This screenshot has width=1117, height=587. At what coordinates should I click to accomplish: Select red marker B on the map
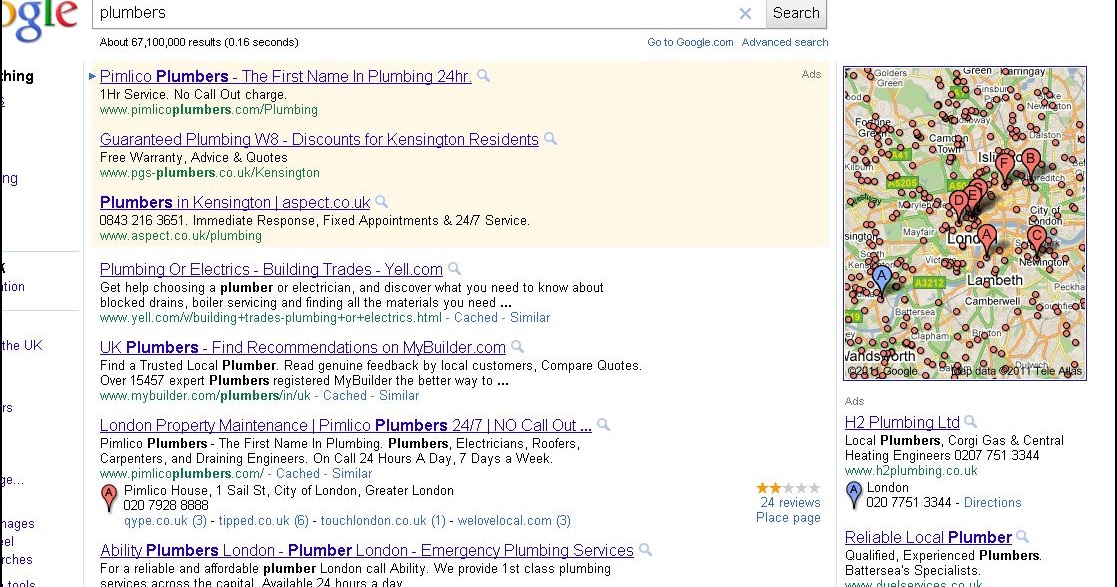point(1030,162)
